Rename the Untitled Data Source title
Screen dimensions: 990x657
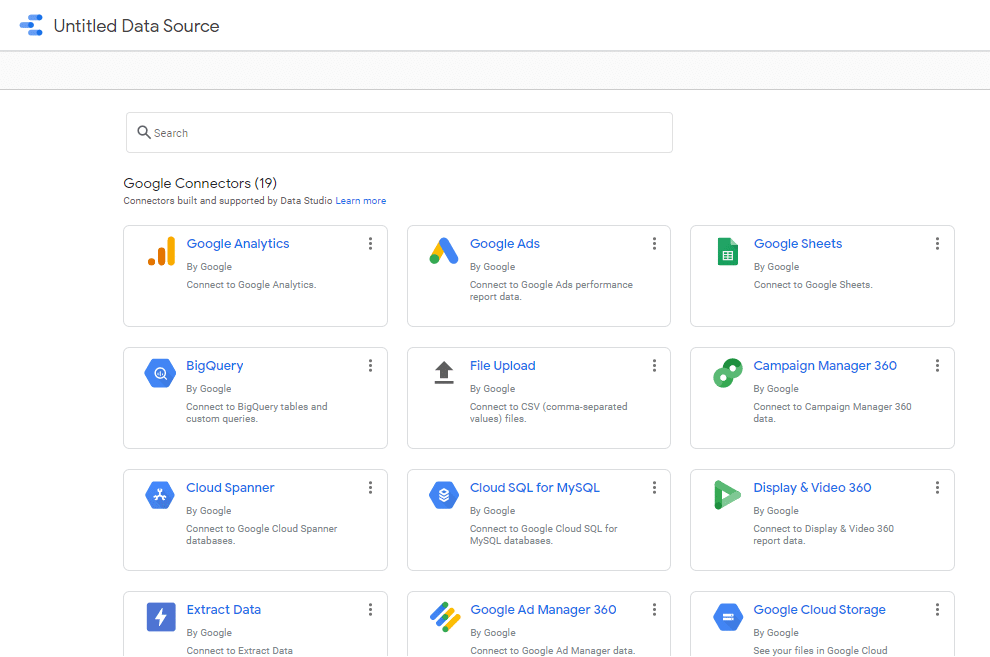click(136, 26)
